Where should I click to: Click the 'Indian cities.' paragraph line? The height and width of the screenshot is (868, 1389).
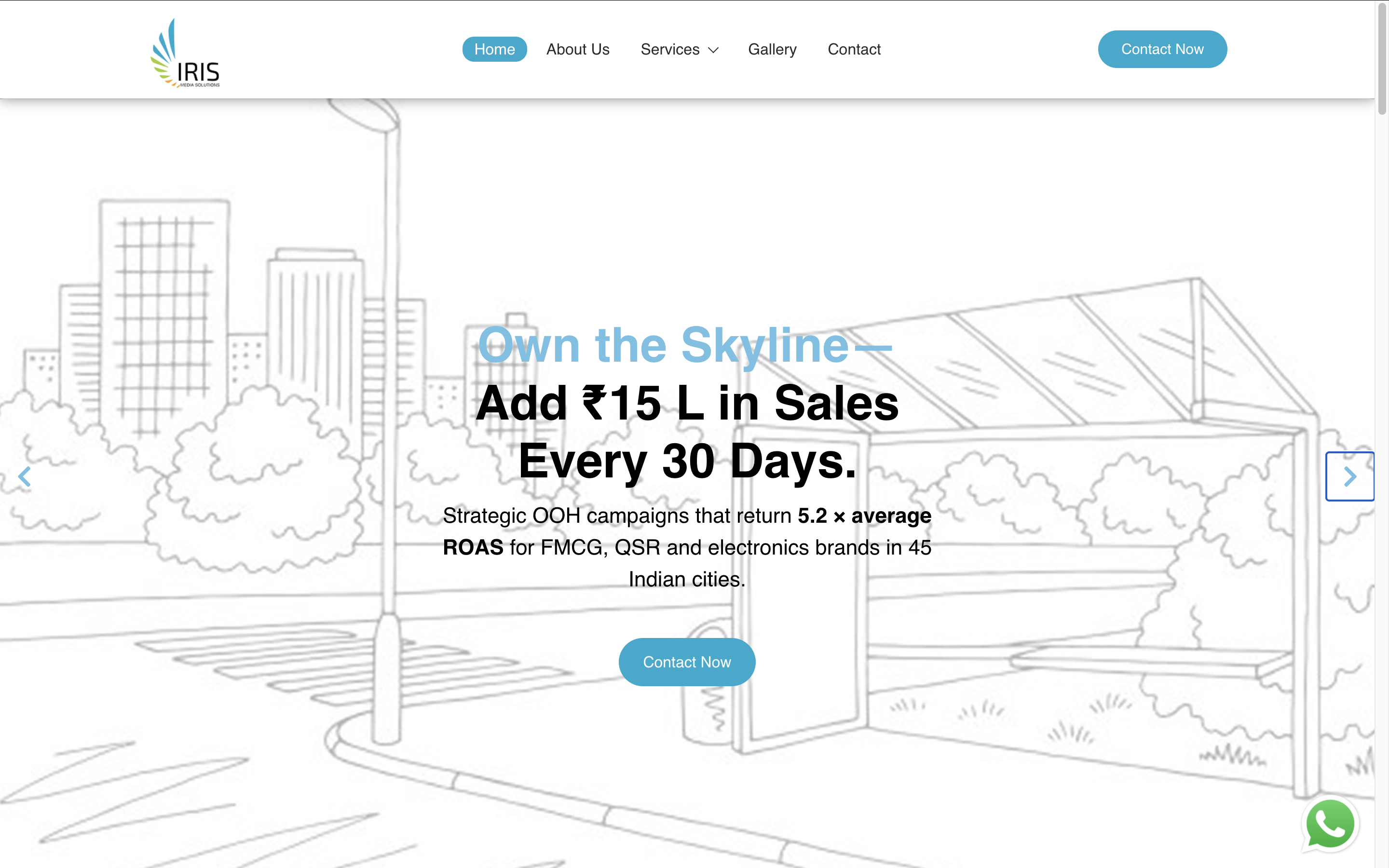pyautogui.click(x=686, y=579)
